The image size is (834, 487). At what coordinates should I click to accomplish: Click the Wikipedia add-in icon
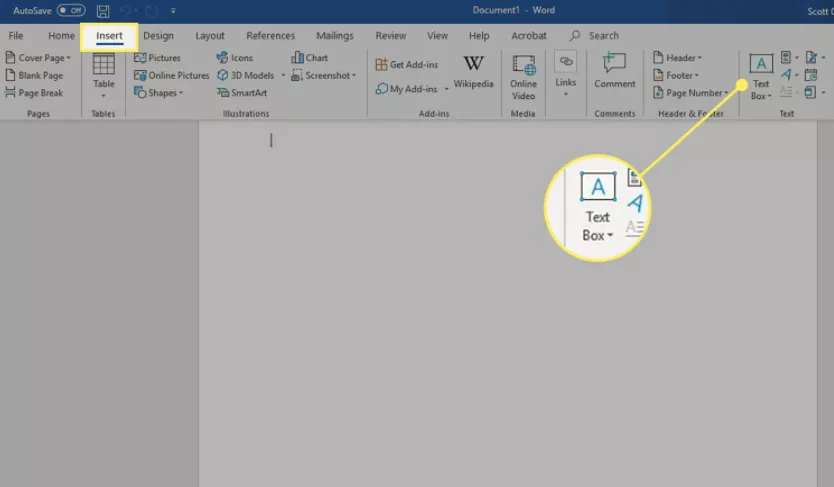click(473, 72)
